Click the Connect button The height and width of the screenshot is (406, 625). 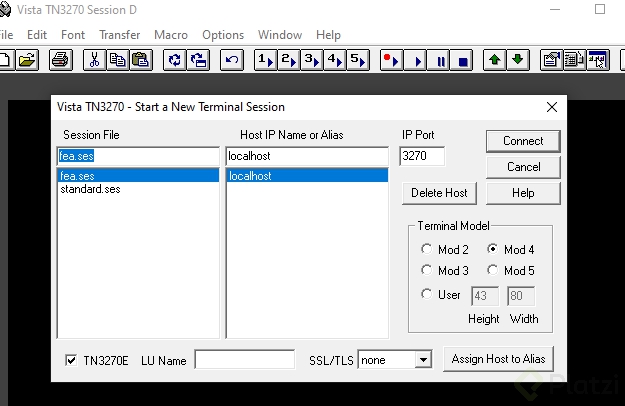click(523, 141)
